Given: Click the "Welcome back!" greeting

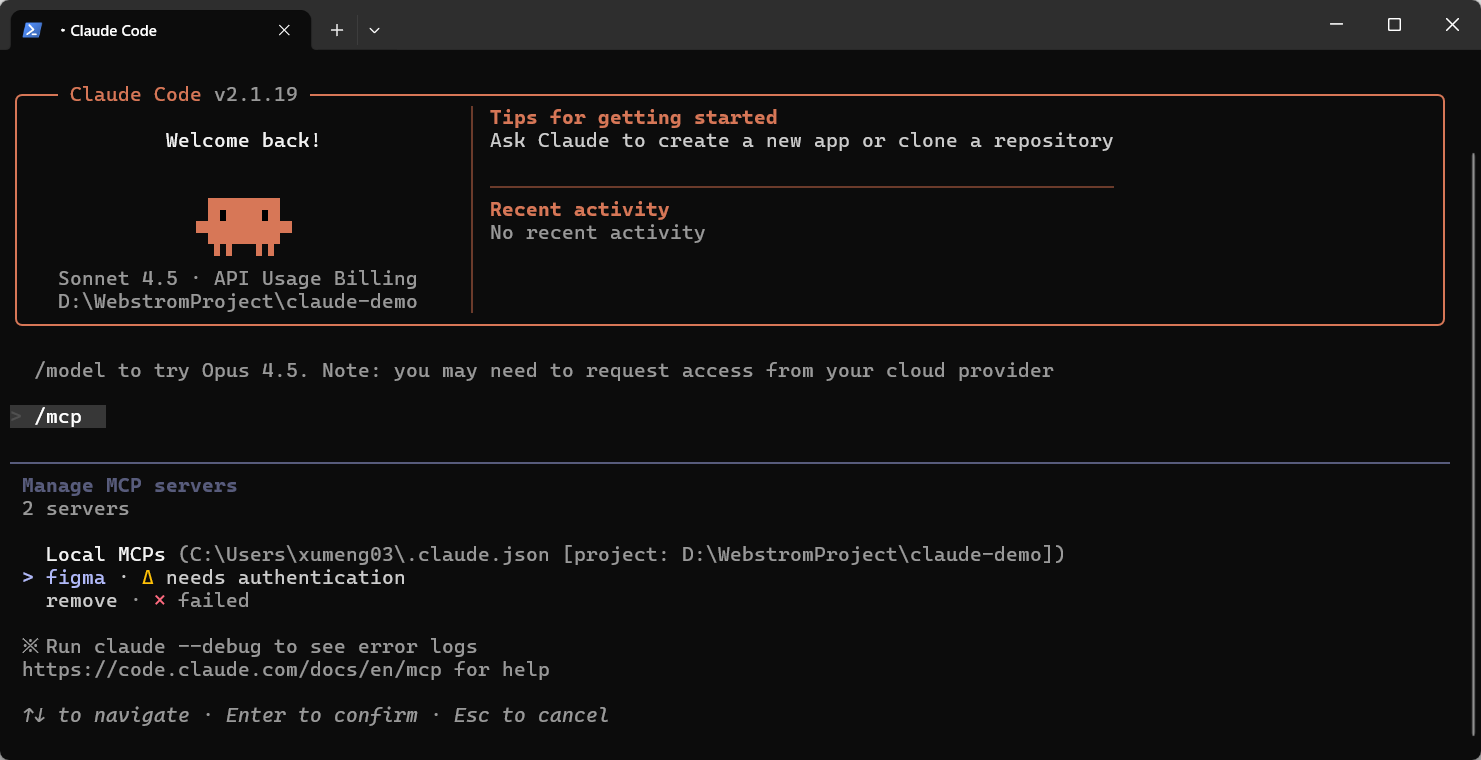Looking at the screenshot, I should (243, 140).
